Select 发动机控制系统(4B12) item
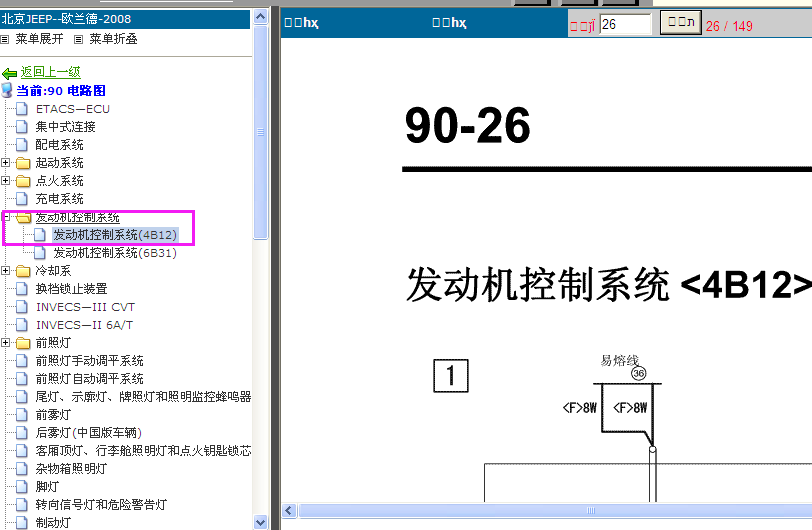The height and width of the screenshot is (530, 812). point(115,235)
